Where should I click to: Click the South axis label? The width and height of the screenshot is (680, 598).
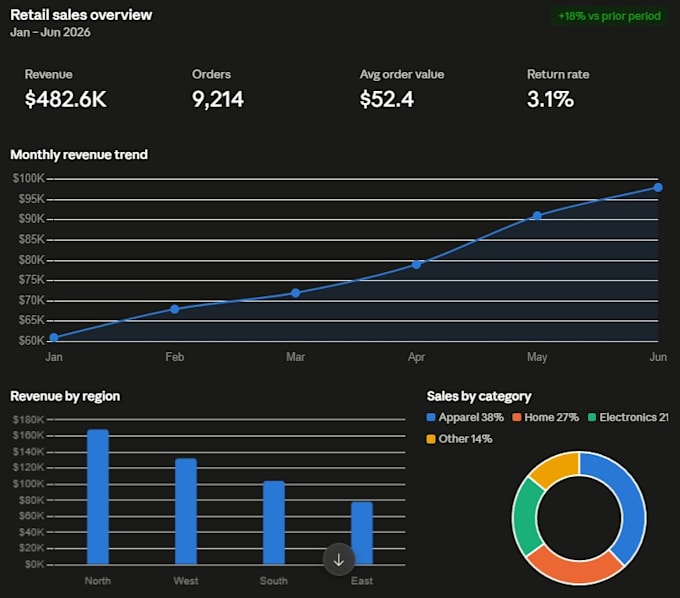(x=274, y=581)
